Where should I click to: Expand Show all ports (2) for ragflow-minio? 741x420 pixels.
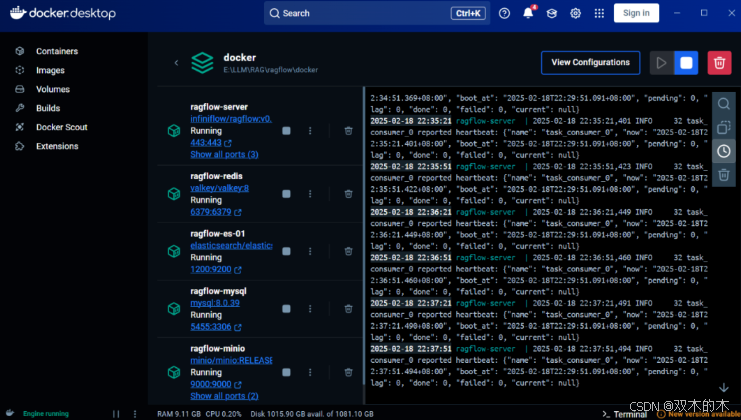[224, 396]
